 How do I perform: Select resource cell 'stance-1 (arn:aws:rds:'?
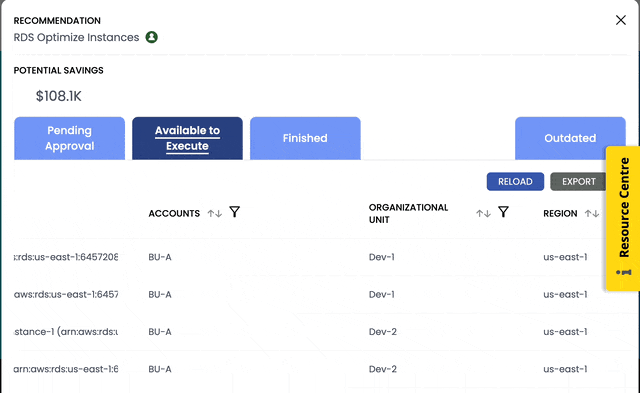(x=66, y=332)
